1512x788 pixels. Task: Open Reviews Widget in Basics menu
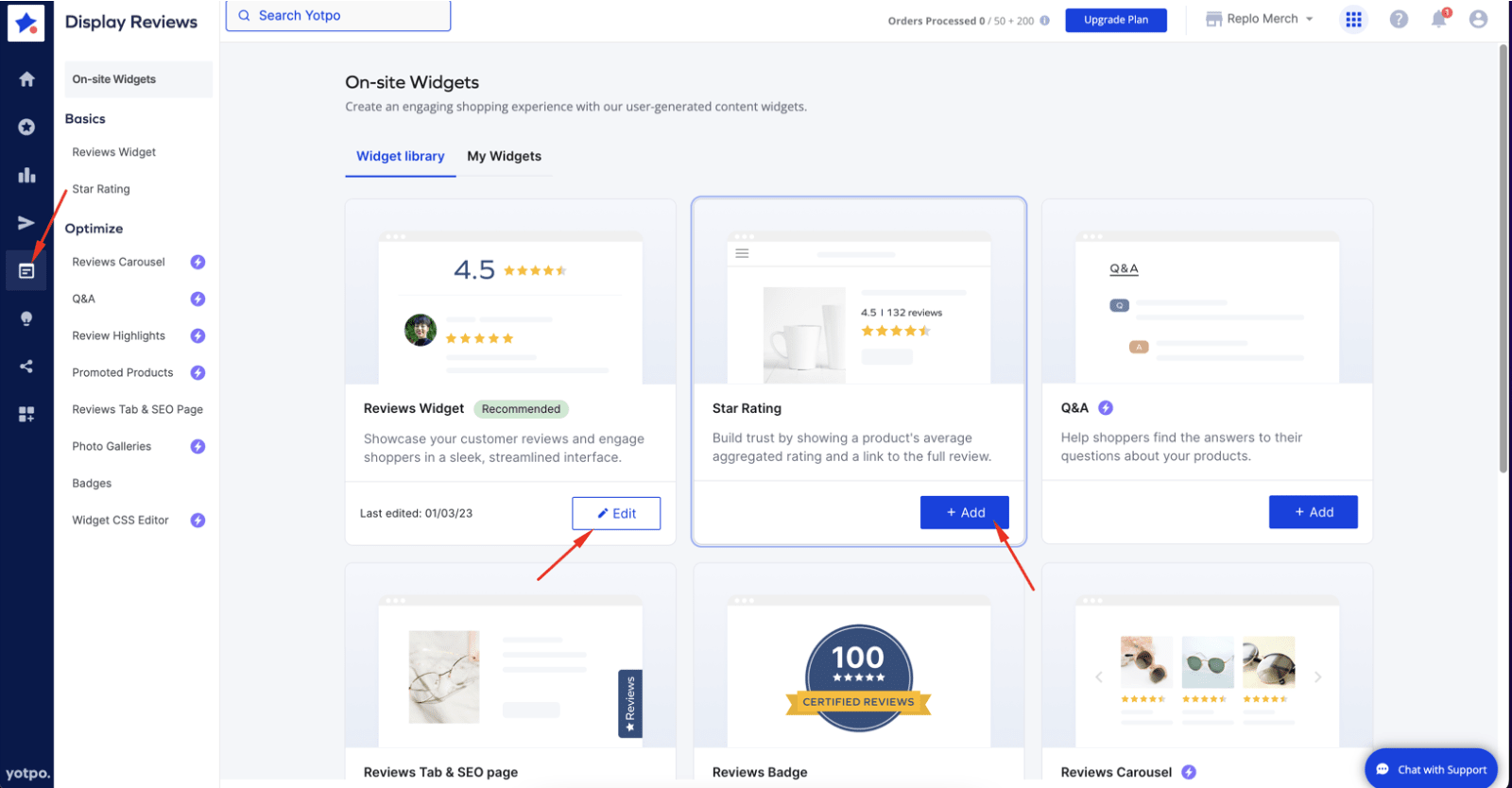[x=114, y=152]
